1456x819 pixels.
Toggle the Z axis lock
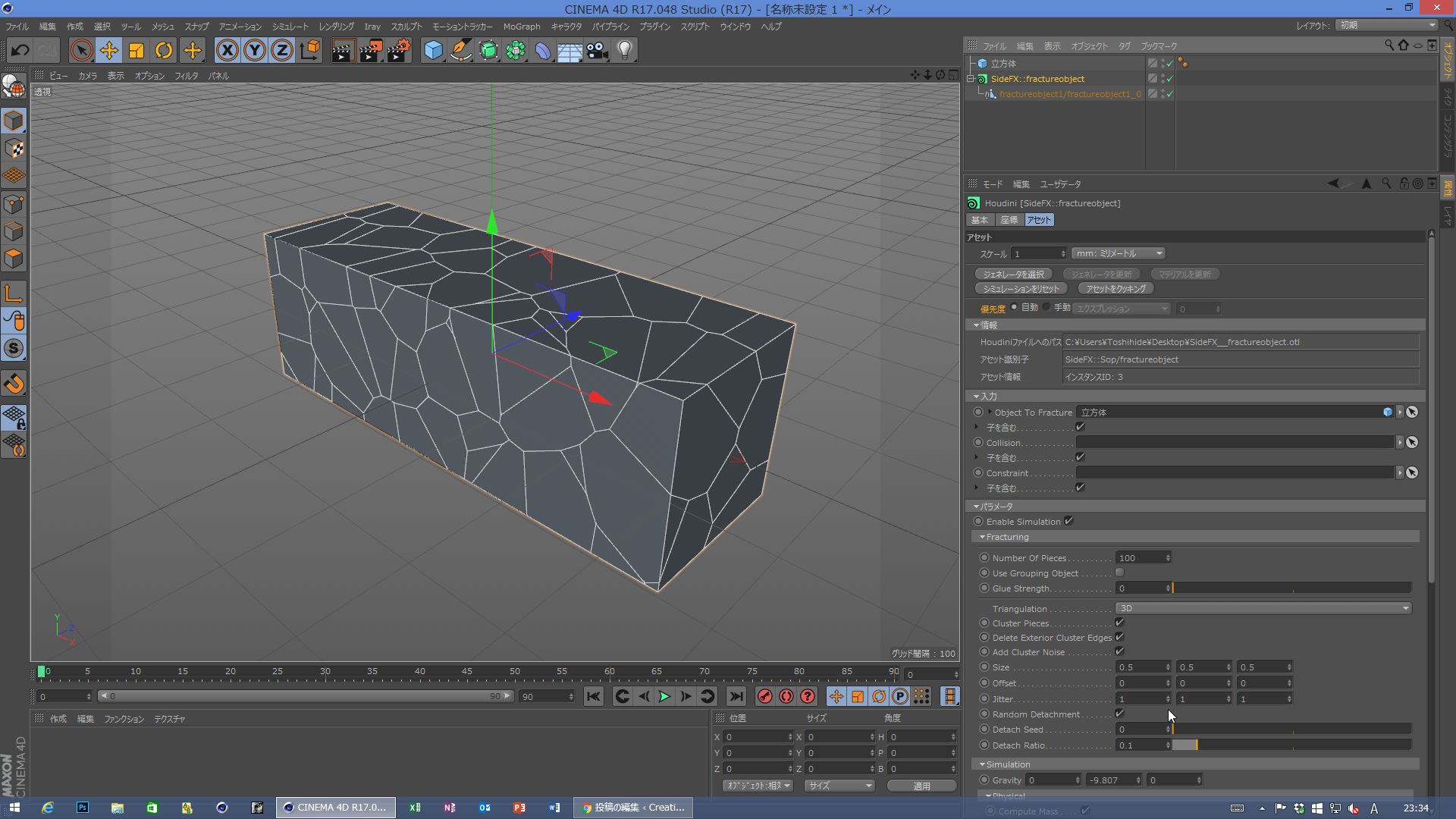coord(282,51)
